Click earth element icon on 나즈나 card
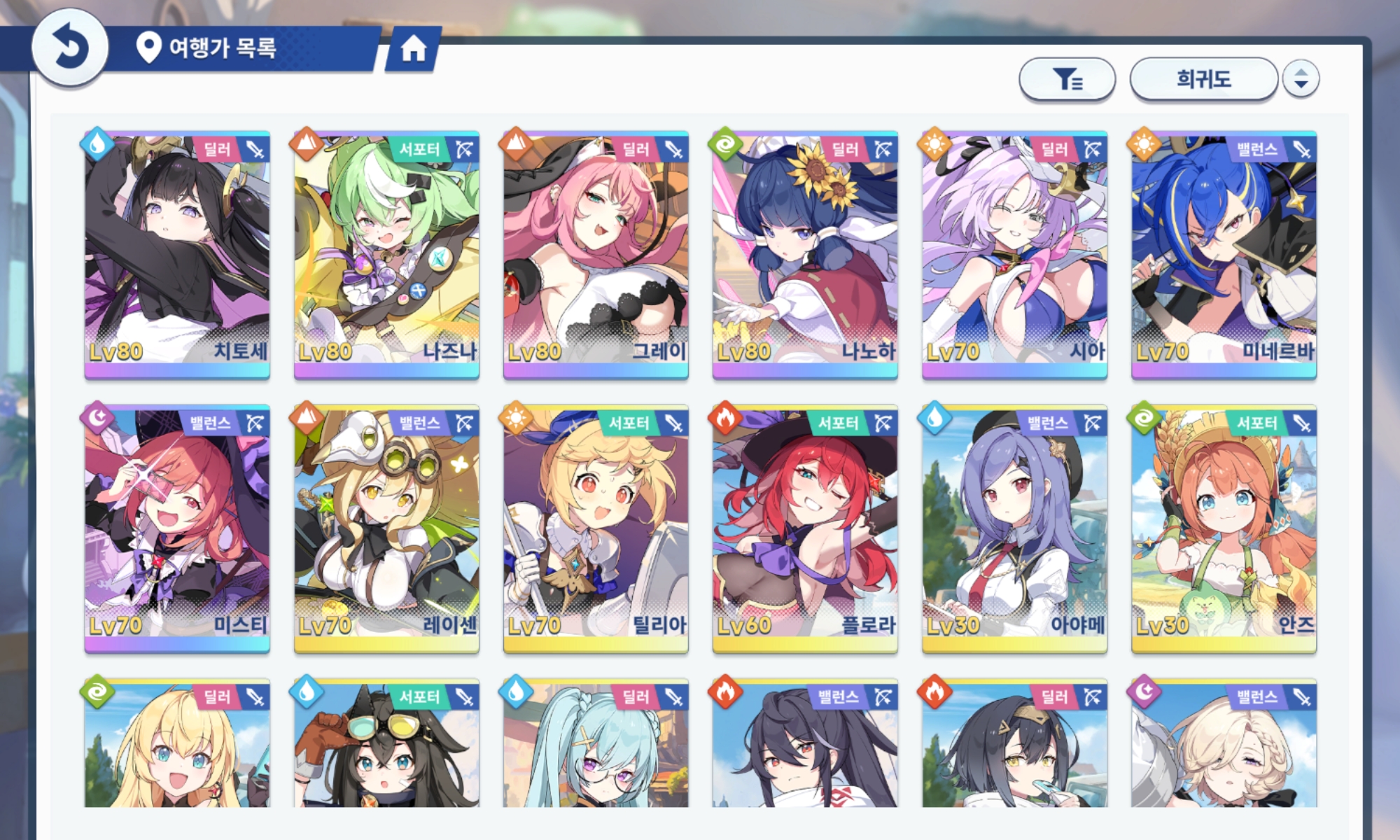The image size is (1400, 840). (x=306, y=144)
